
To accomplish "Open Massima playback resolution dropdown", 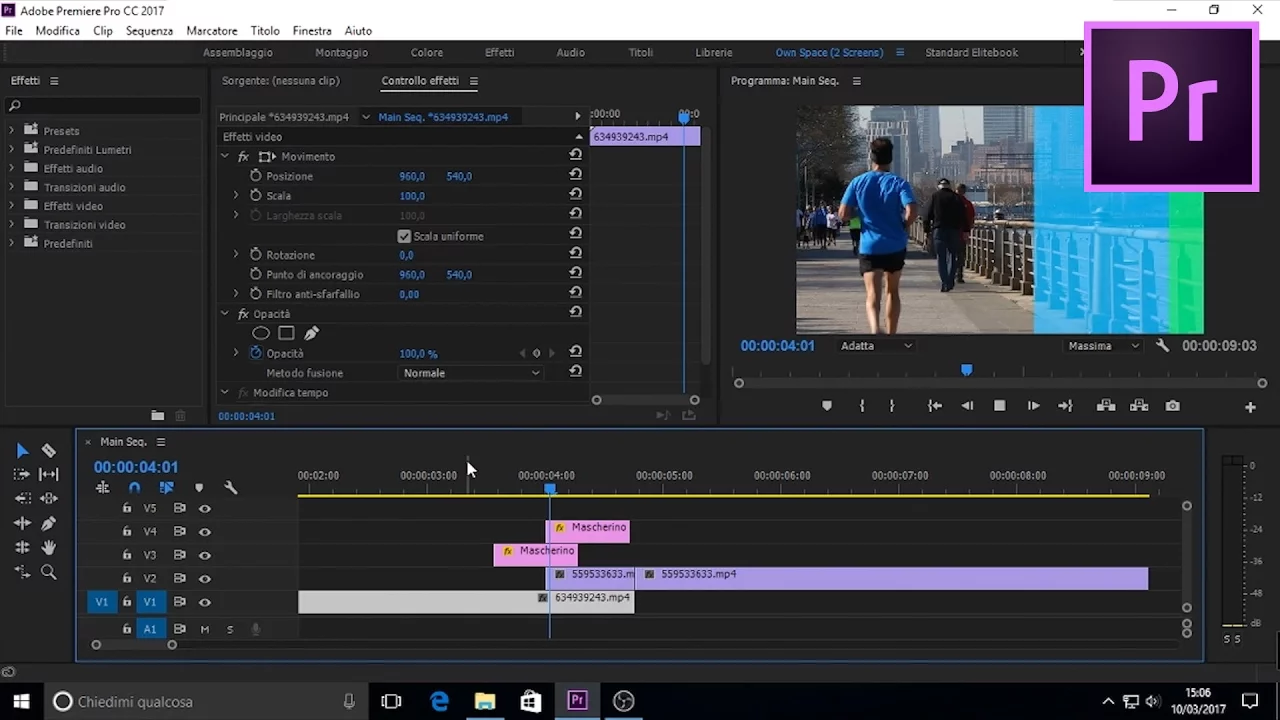I will 1104,346.
